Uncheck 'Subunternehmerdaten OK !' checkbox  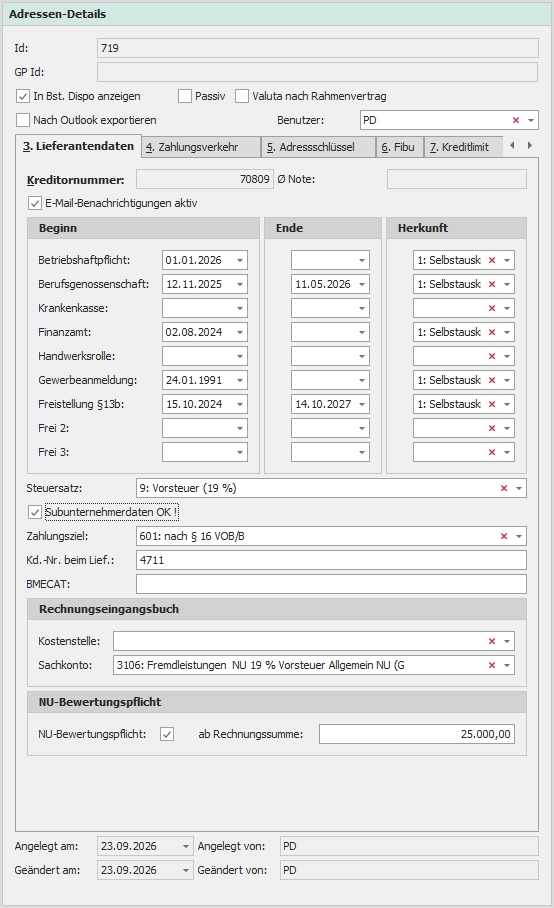point(35,512)
